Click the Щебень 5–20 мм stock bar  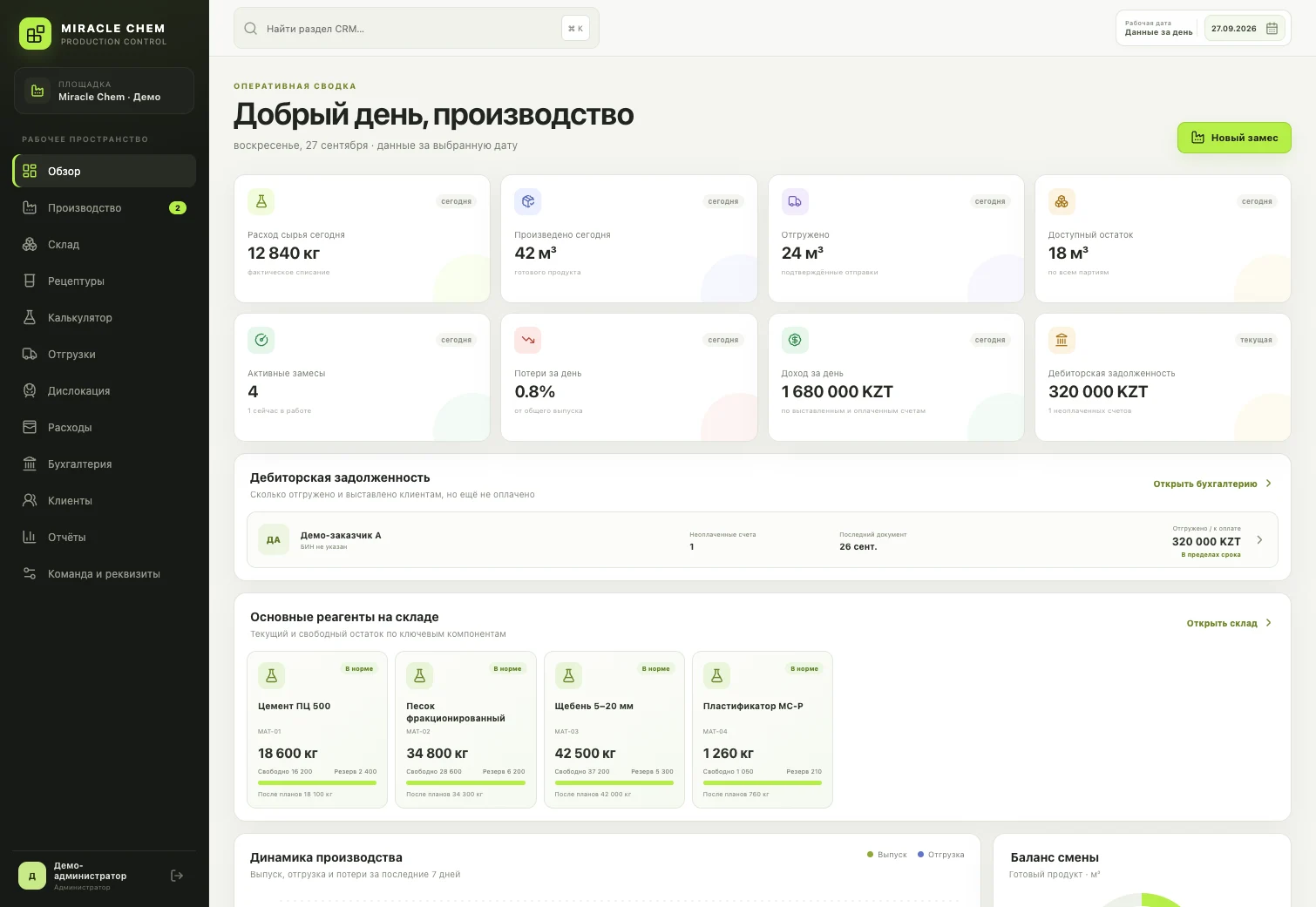(614, 782)
